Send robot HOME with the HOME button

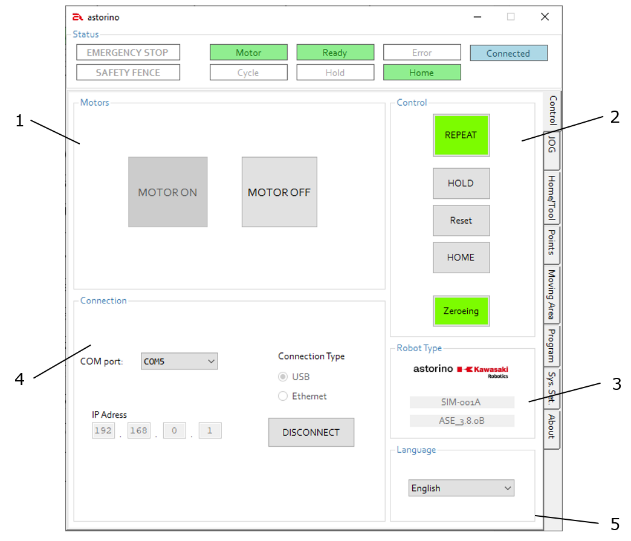461,258
